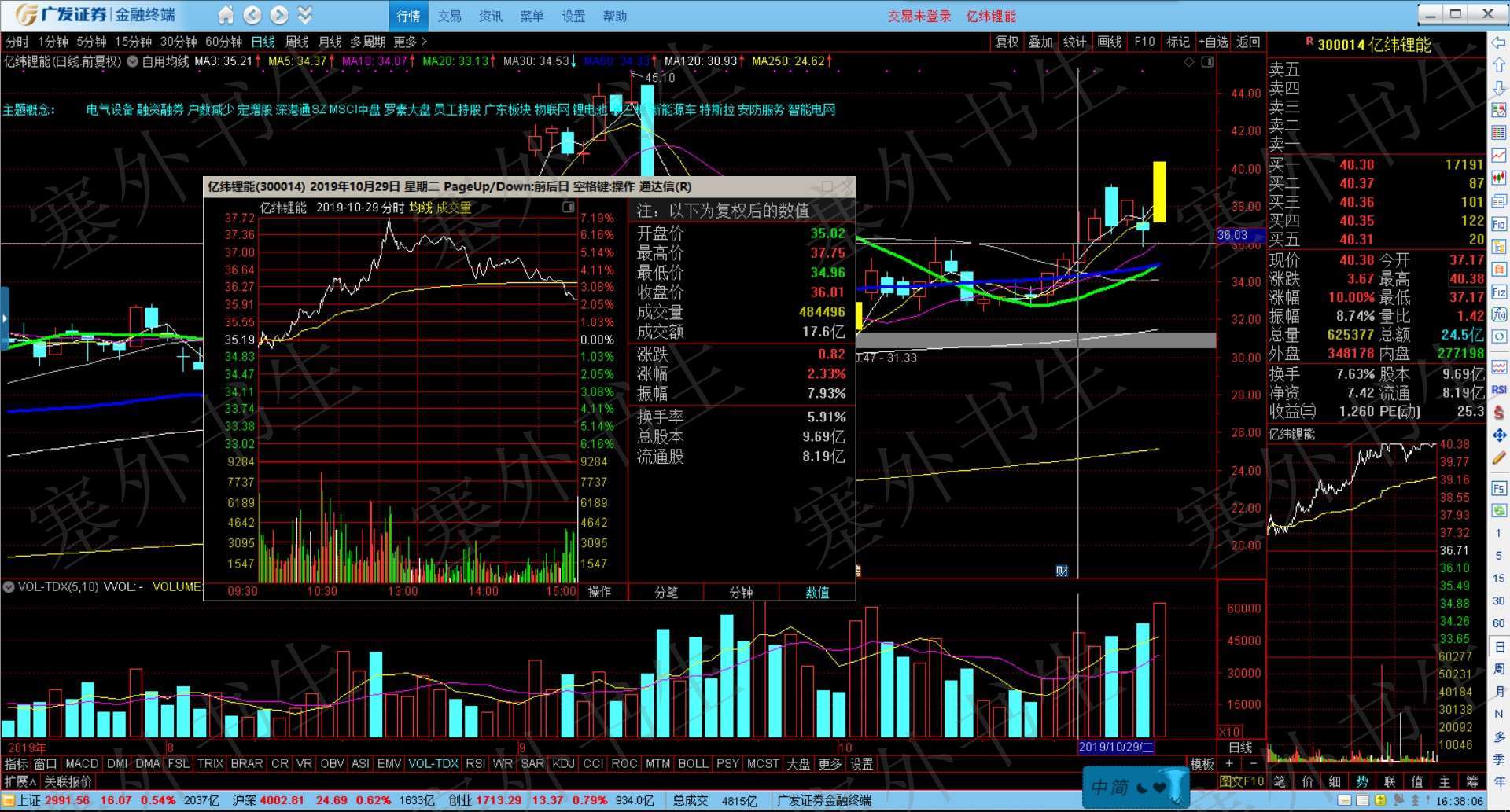Open the 帮助 menu
The width and height of the screenshot is (1510, 812).
tap(614, 16)
